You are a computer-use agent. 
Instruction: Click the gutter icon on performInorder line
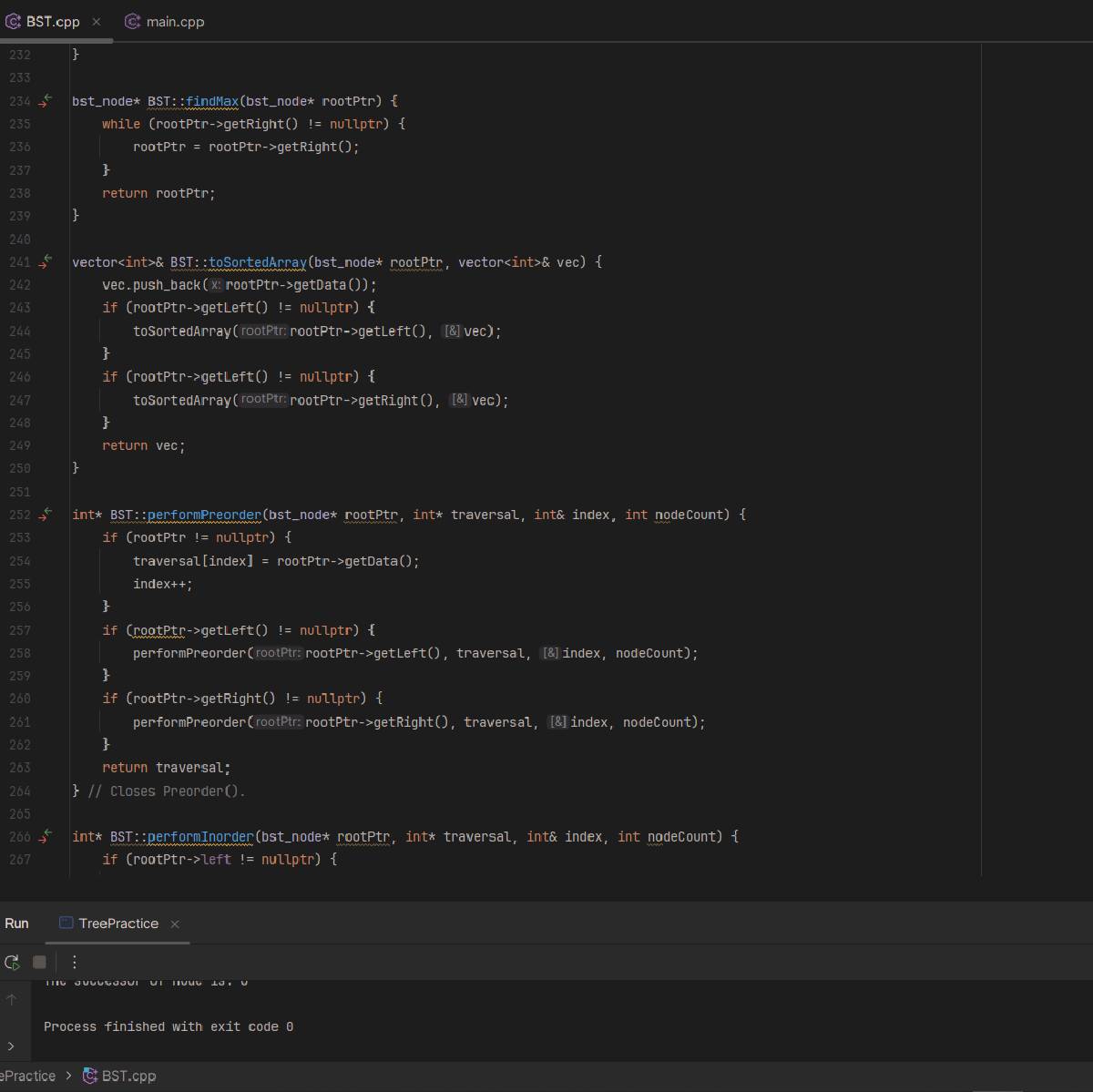[x=46, y=836]
